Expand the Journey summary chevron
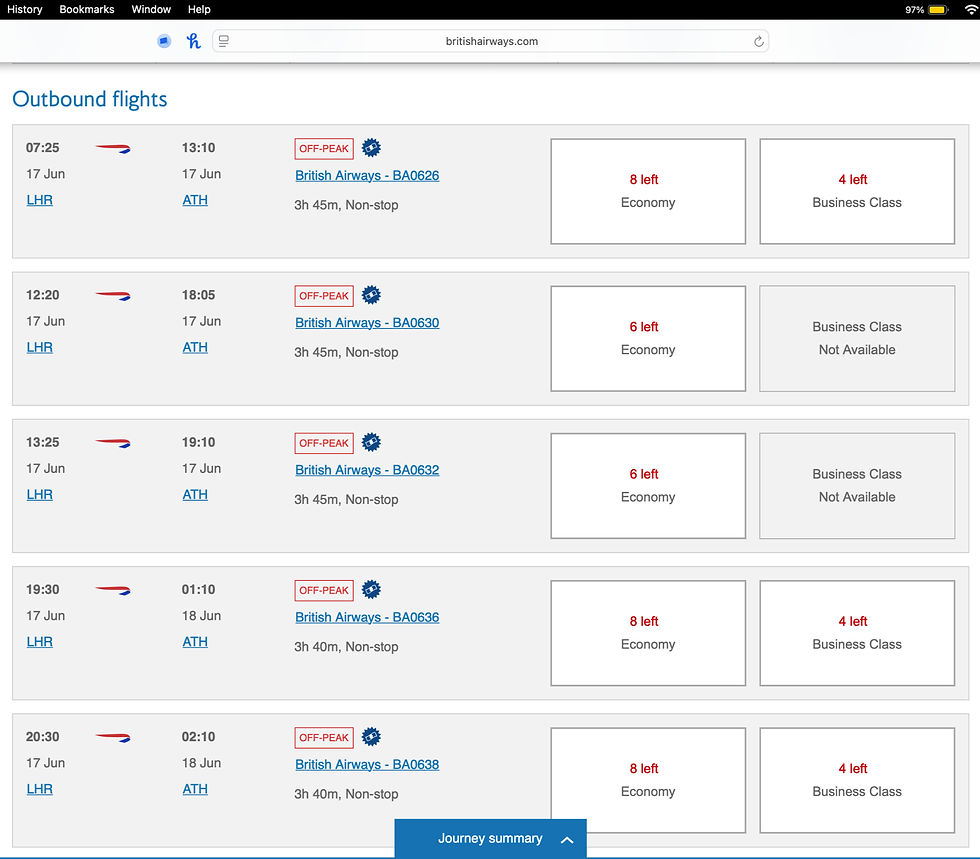This screenshot has height=859, width=980. pyautogui.click(x=567, y=840)
